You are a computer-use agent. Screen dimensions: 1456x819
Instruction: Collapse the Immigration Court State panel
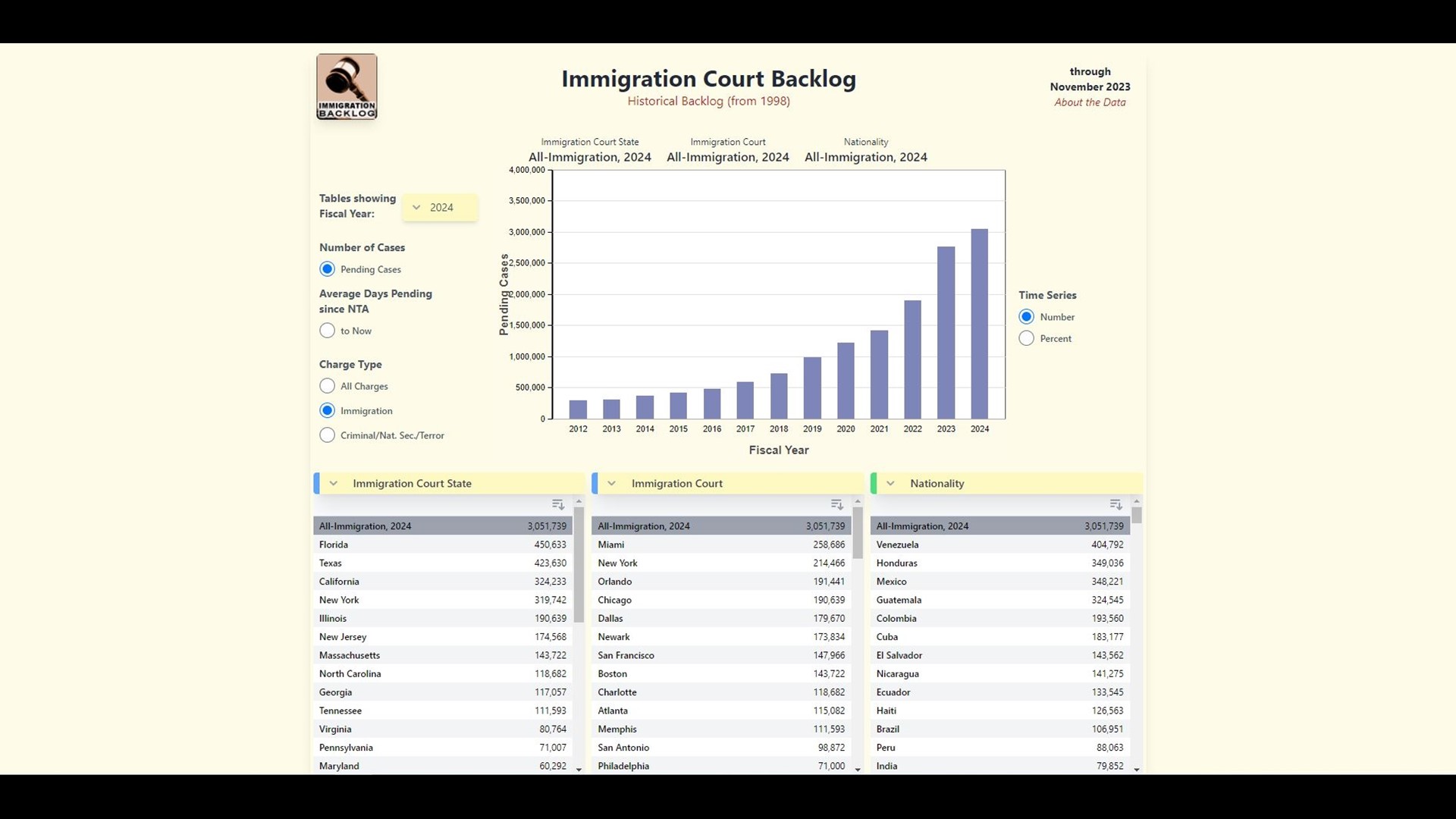[334, 483]
